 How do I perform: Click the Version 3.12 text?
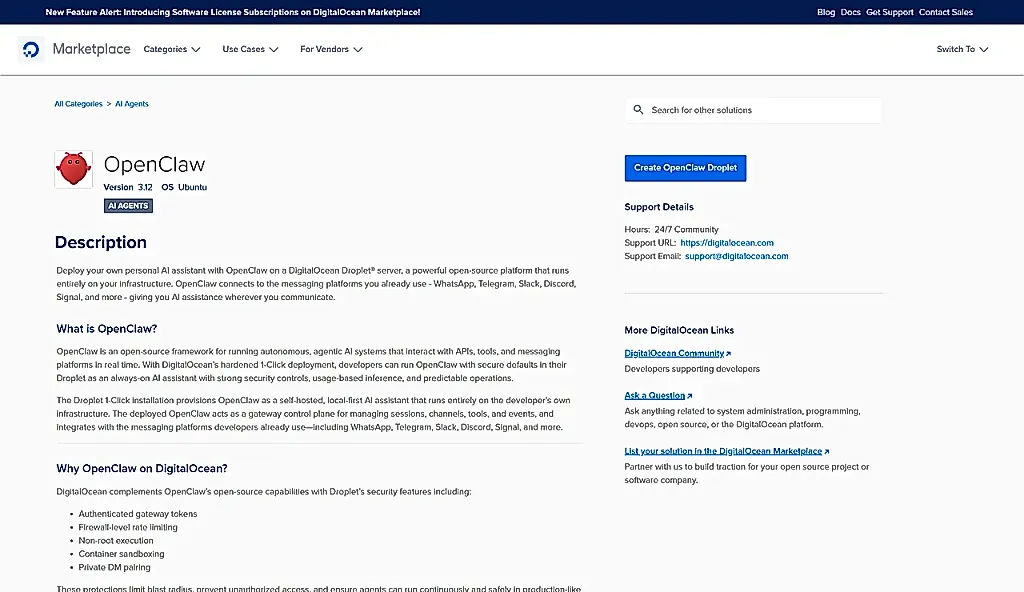click(128, 187)
